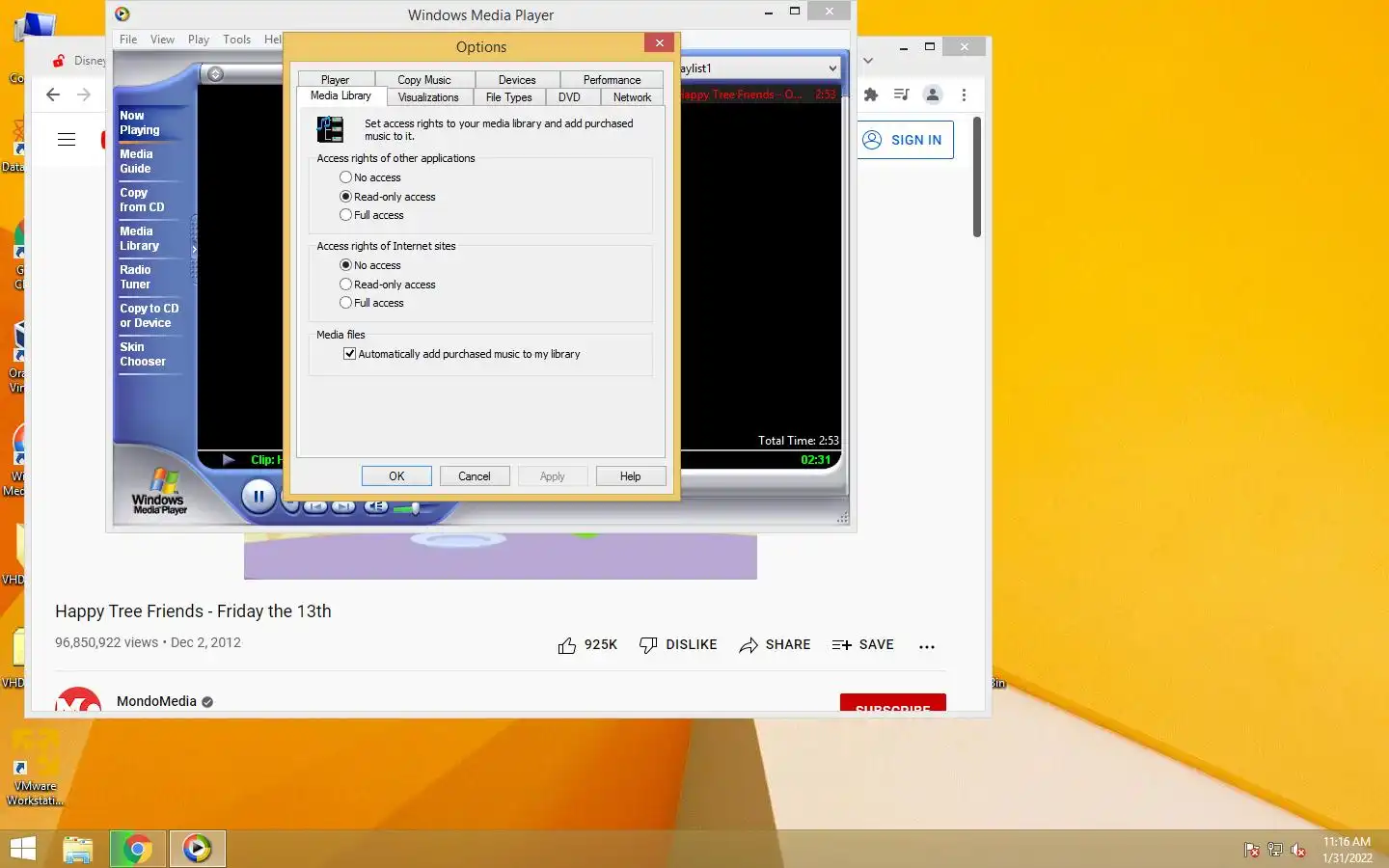Click the Chrome page vertical scrollbar
Viewport: 1389px width, 868px height.
point(977,177)
